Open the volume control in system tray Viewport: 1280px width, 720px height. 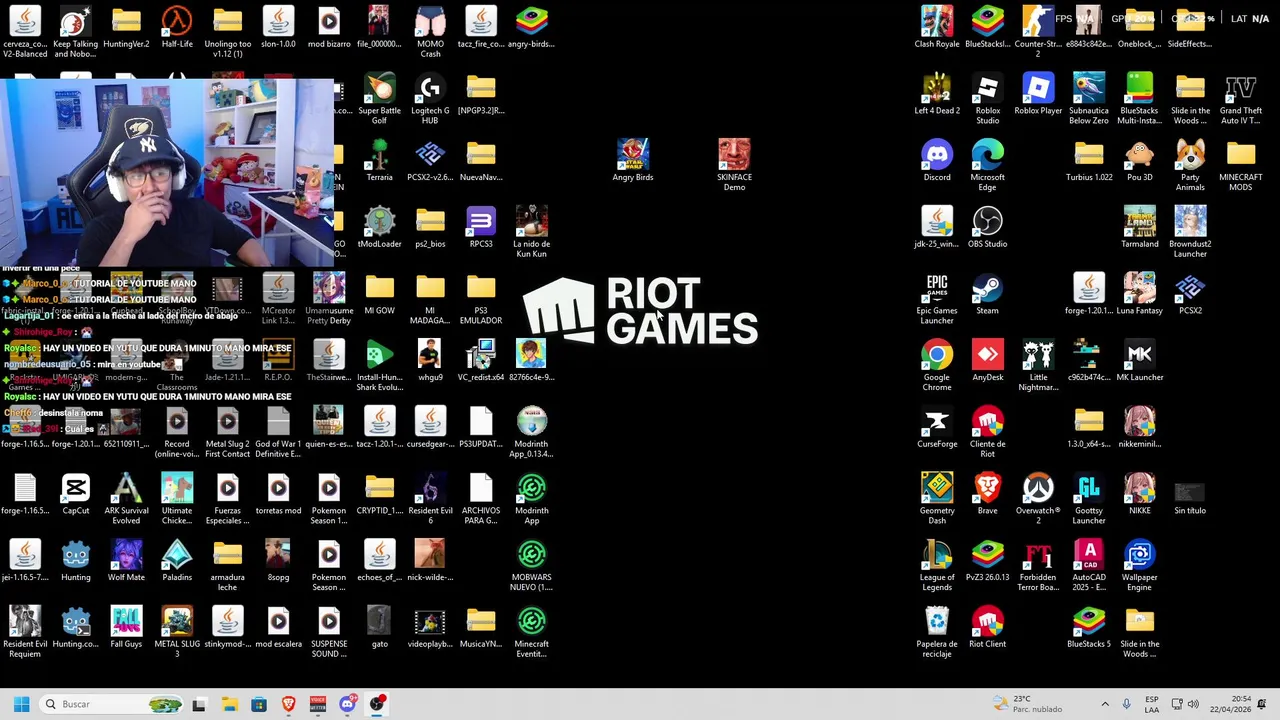[x=1193, y=704]
